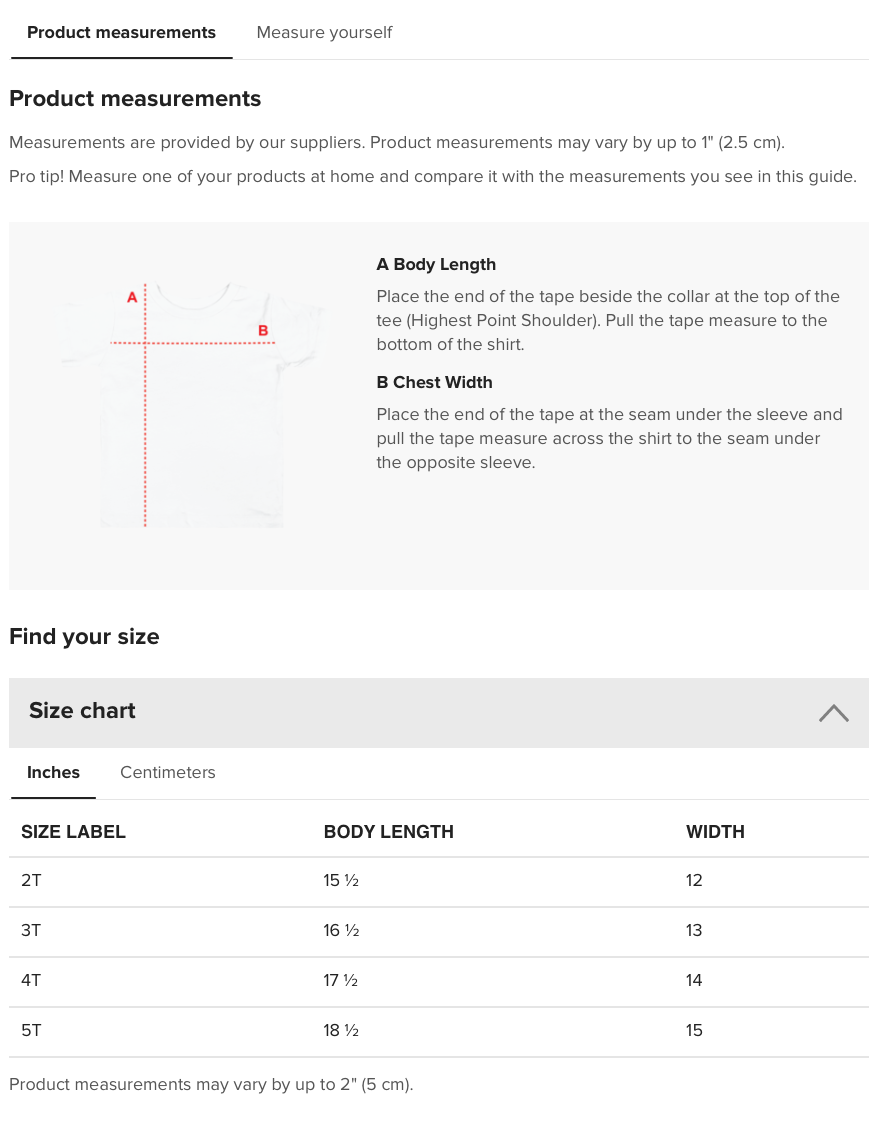Switch to the Measure yourself tab
This screenshot has height=1122, width=882.
click(x=324, y=33)
